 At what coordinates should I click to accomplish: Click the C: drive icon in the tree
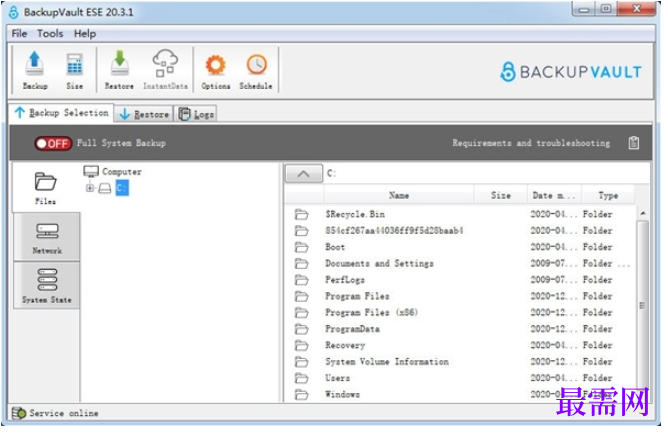click(105, 188)
